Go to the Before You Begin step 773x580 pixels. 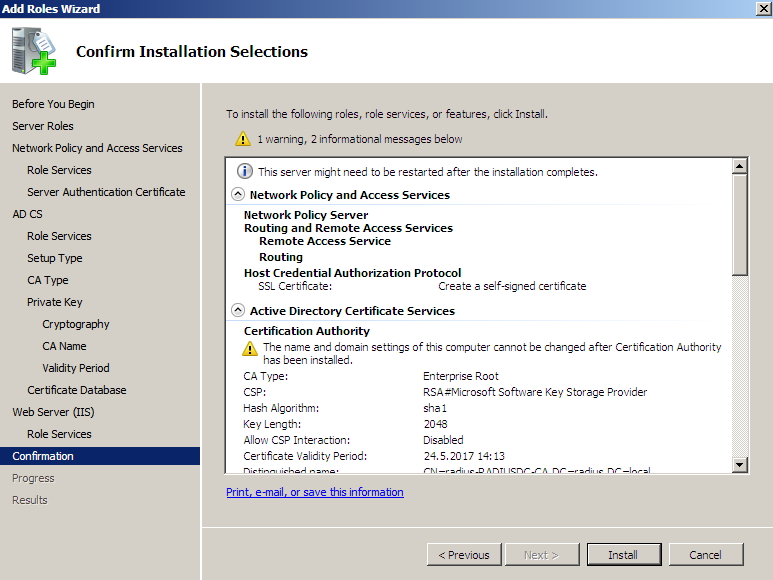pyautogui.click(x=53, y=104)
